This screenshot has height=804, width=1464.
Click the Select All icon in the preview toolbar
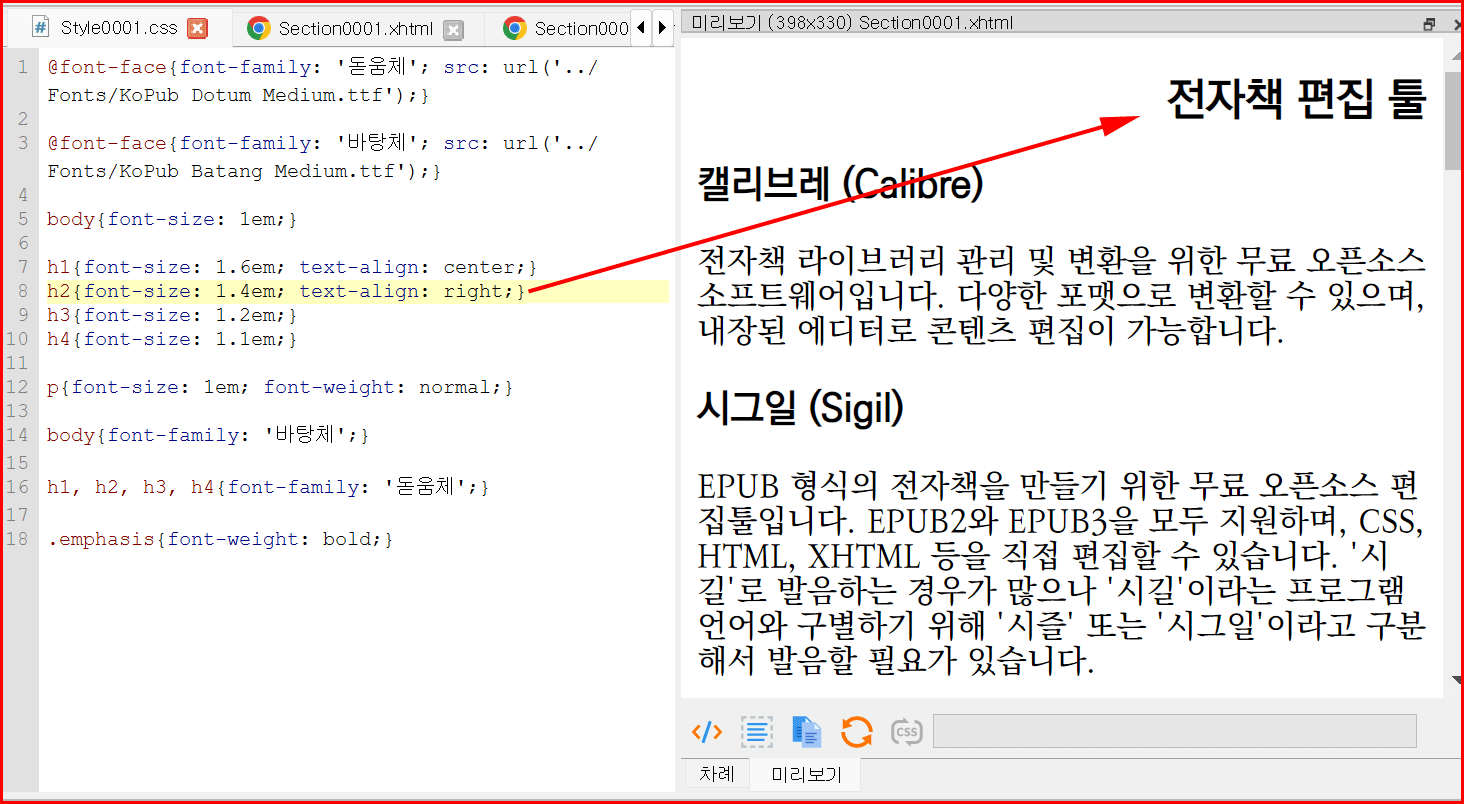point(757,732)
